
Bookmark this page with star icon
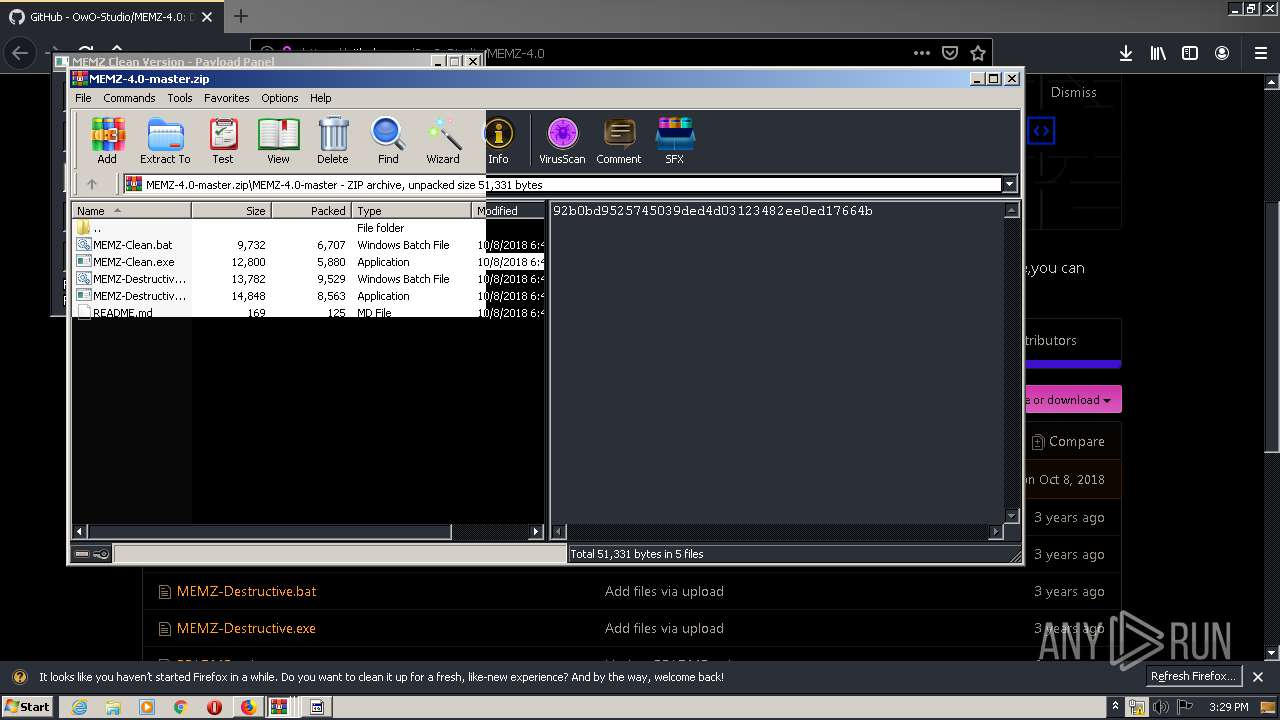(x=978, y=53)
